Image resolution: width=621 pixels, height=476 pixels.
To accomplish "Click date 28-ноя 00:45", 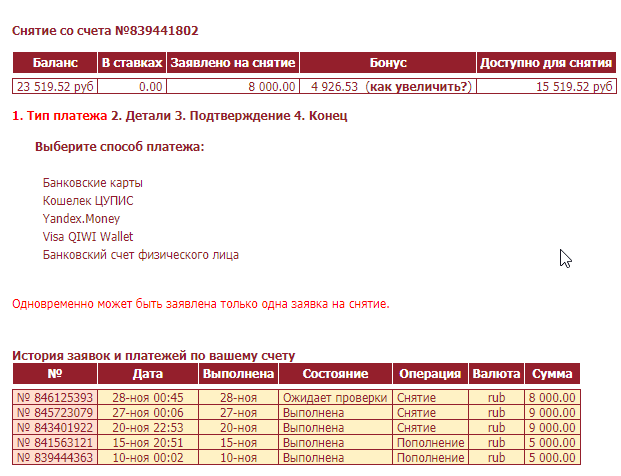I will click(x=148, y=398).
